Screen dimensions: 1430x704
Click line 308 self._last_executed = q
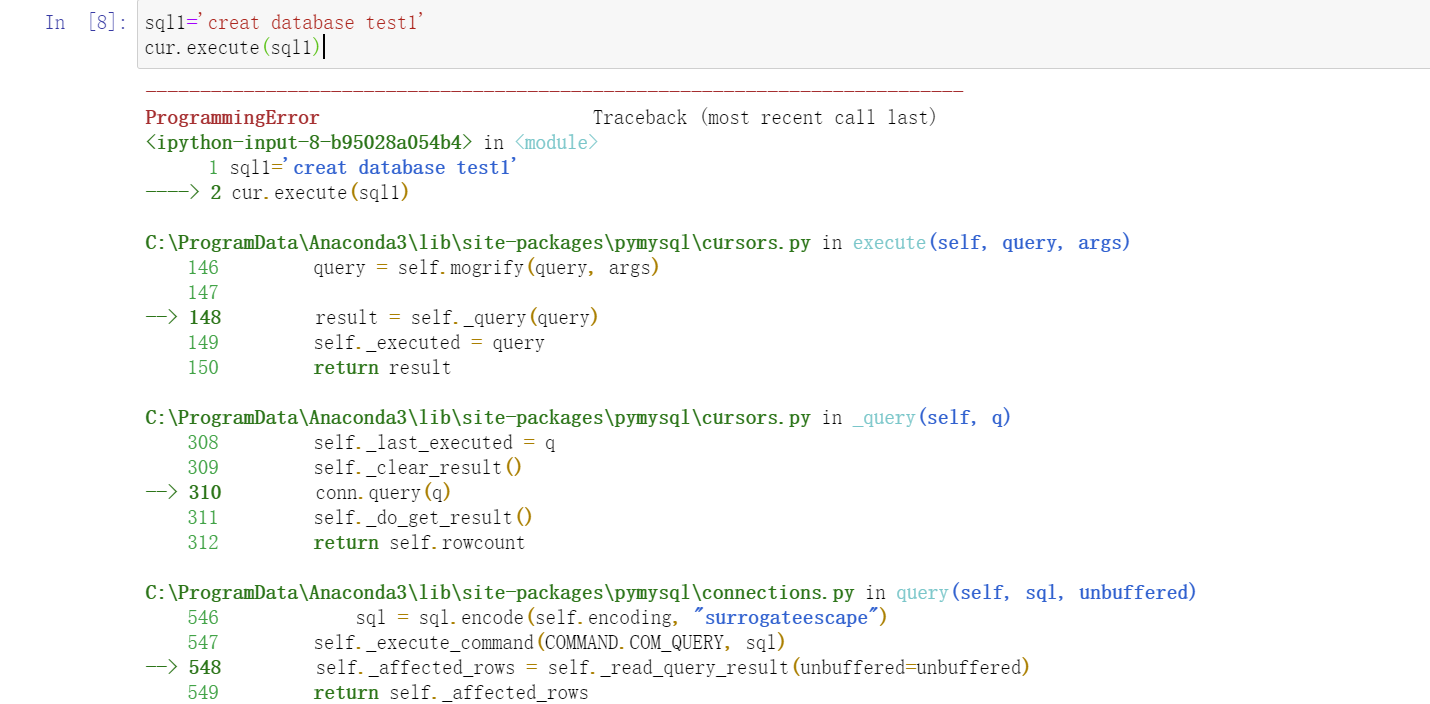click(x=434, y=443)
